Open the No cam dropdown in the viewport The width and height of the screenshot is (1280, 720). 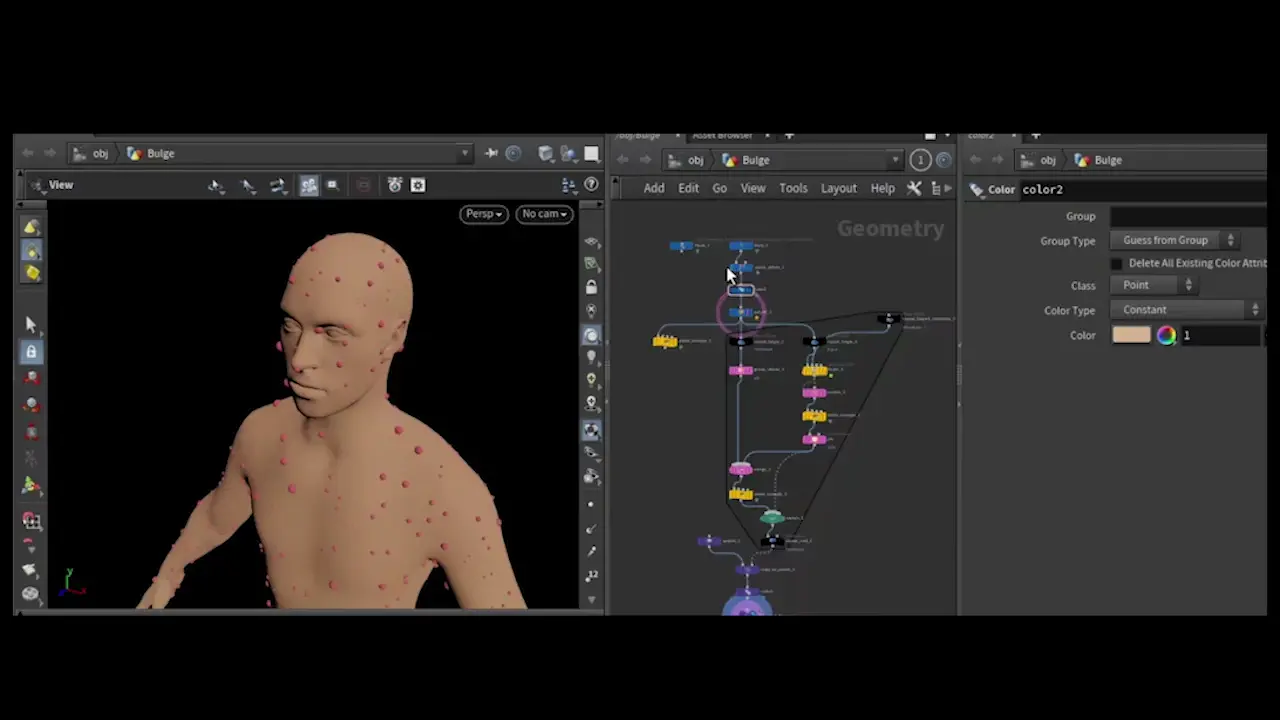[544, 213]
